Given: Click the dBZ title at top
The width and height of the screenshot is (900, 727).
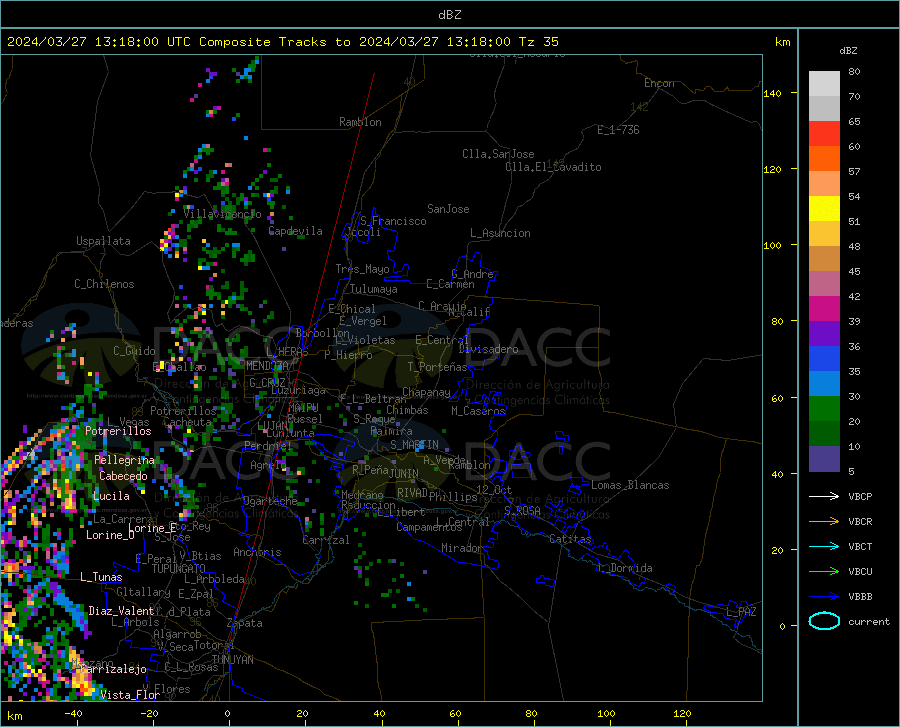Looking at the screenshot, I should 449,15.
